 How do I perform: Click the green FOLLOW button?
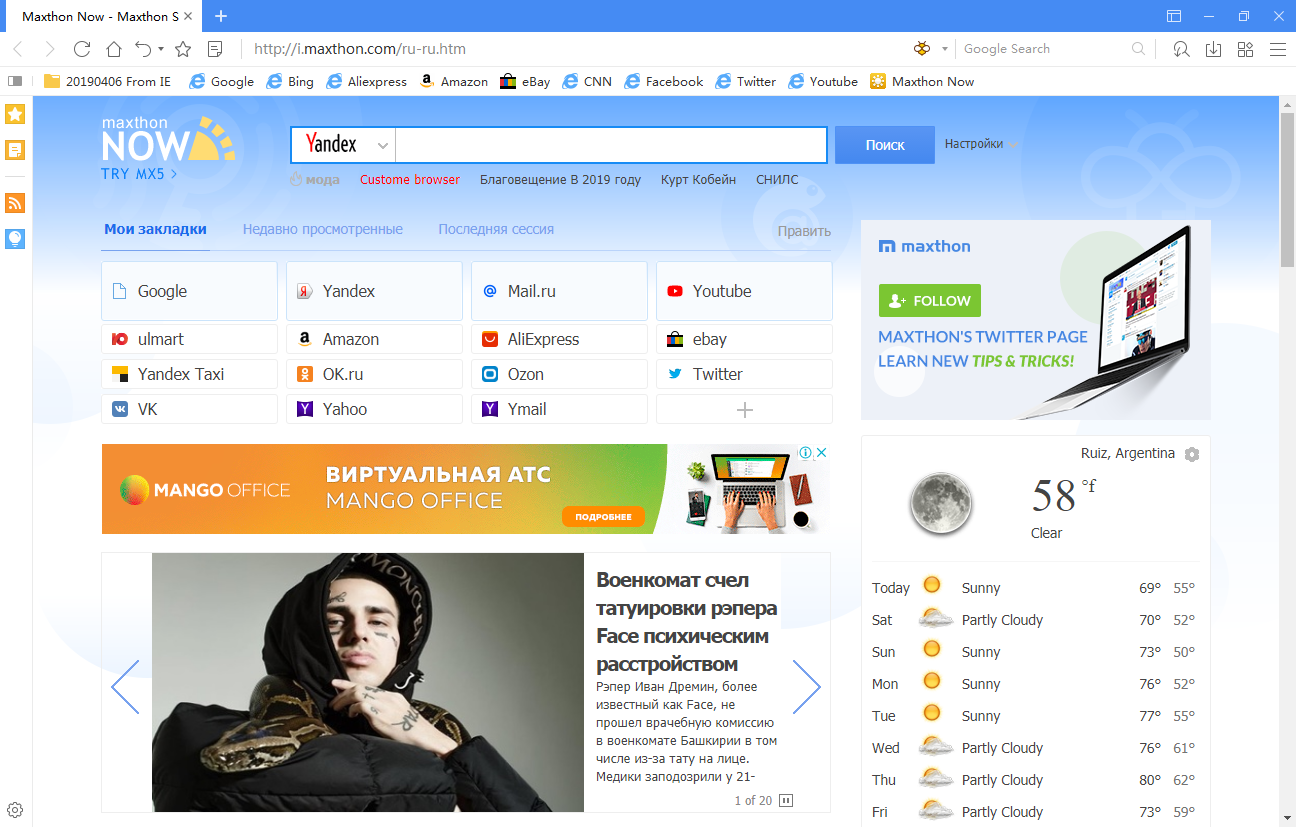930,300
